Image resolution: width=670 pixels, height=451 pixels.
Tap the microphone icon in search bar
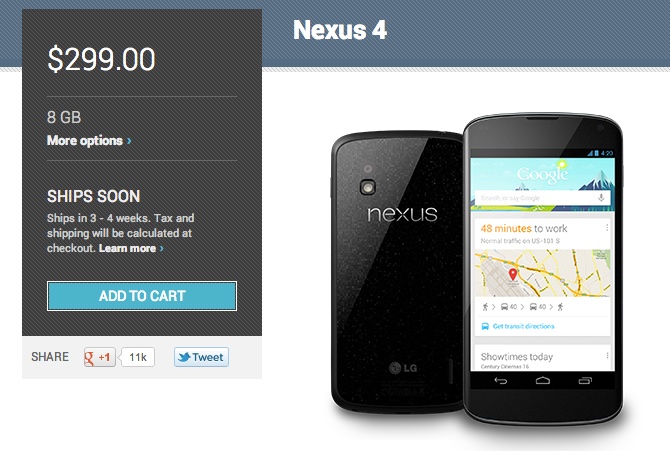click(x=601, y=198)
